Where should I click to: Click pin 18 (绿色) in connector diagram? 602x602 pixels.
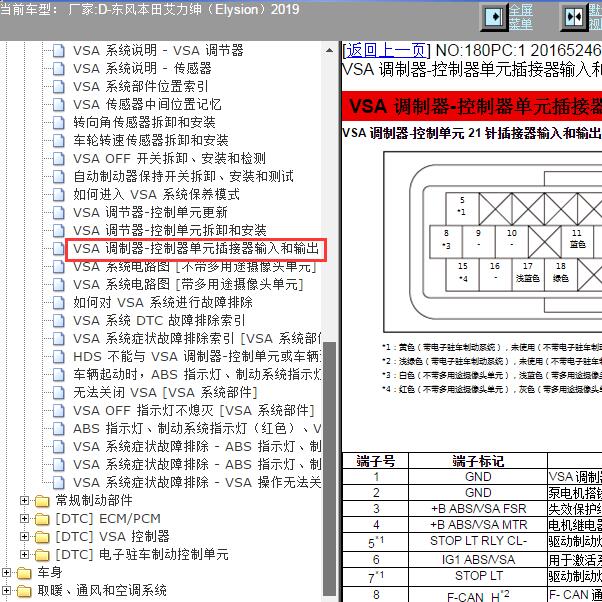[x=561, y=274]
